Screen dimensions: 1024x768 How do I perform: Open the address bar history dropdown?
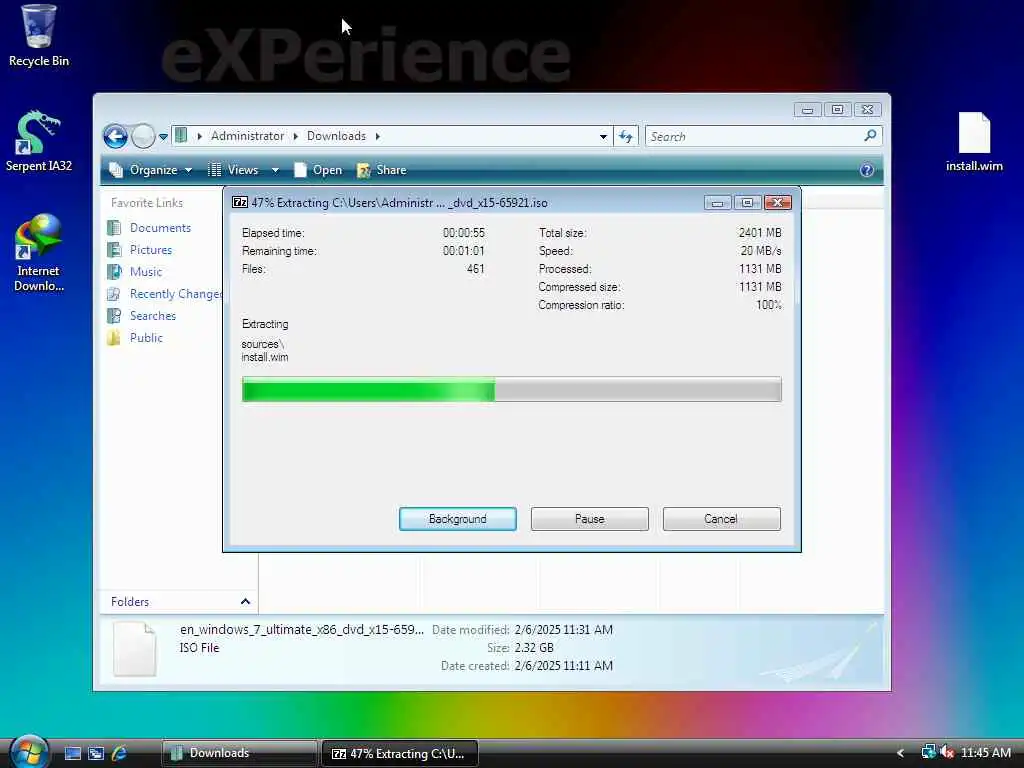603,136
